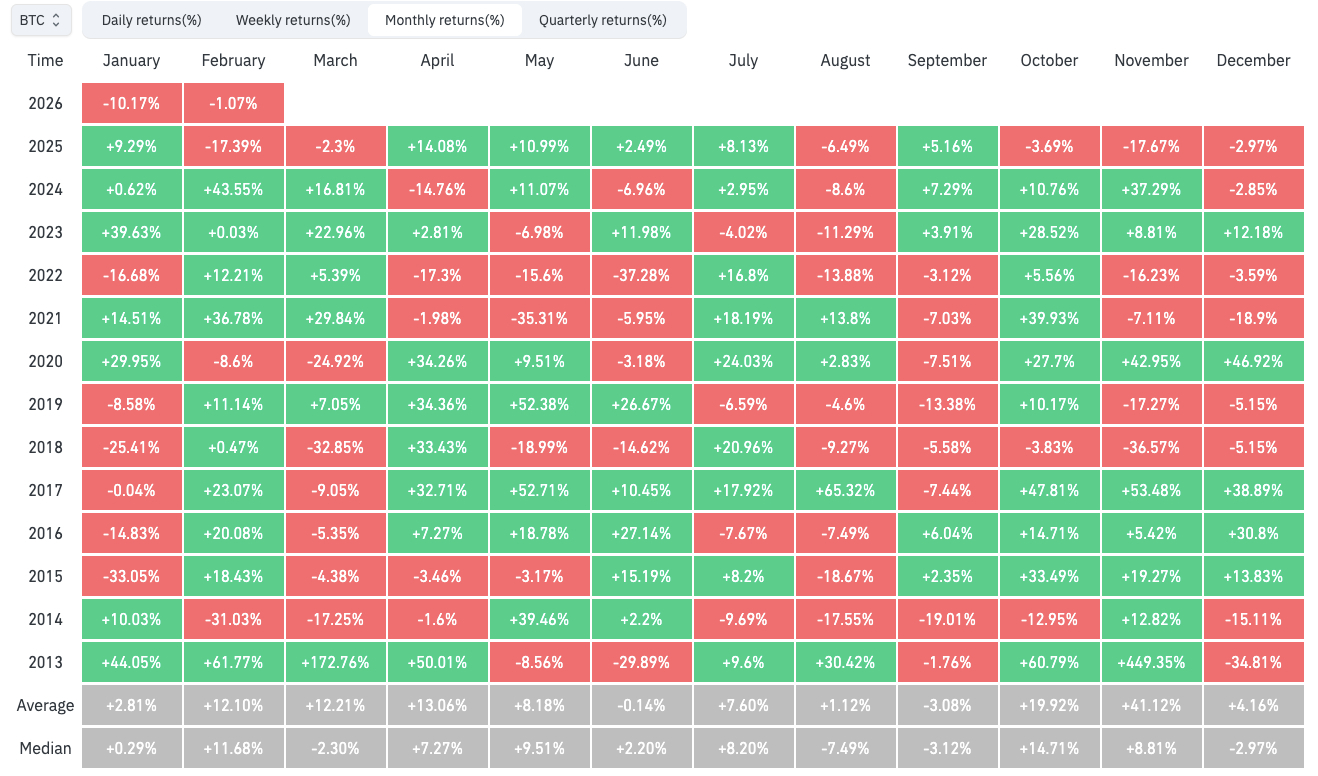Click the June 2022 -37.28% cell

(x=642, y=275)
